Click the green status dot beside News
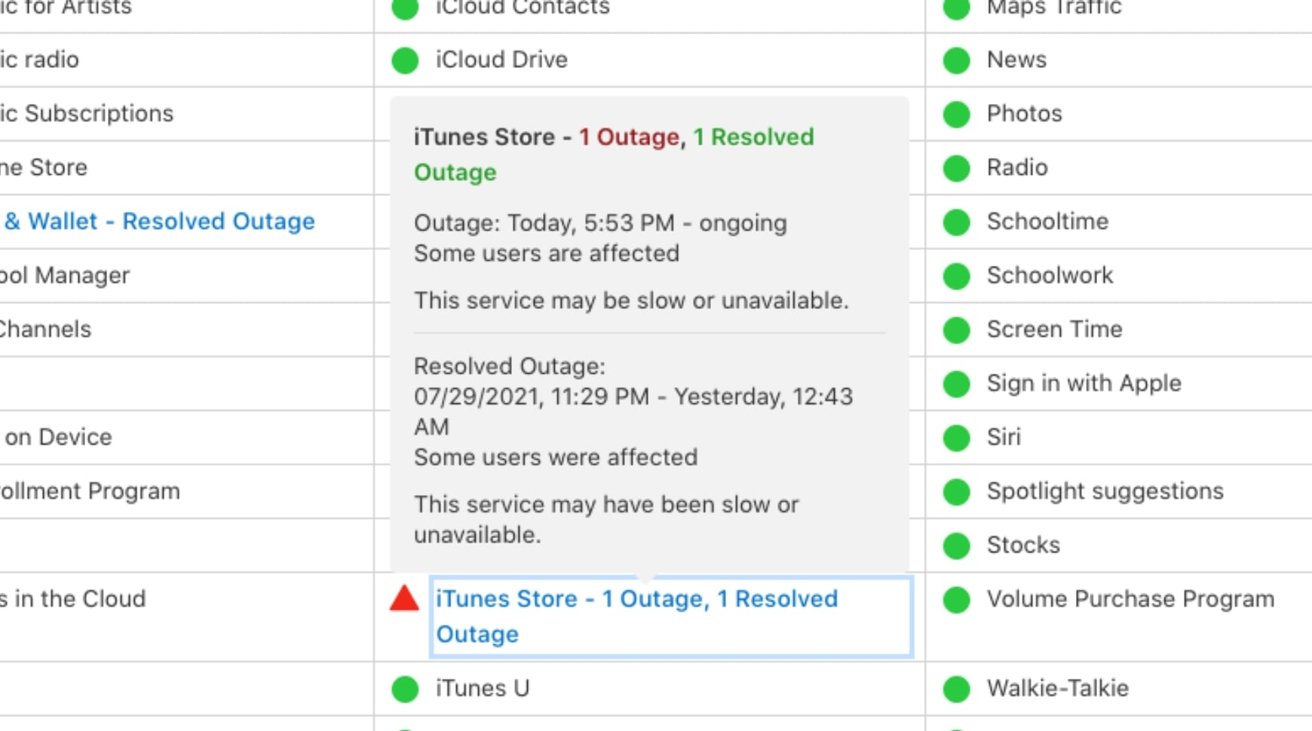The height and width of the screenshot is (731, 1312). (x=957, y=60)
